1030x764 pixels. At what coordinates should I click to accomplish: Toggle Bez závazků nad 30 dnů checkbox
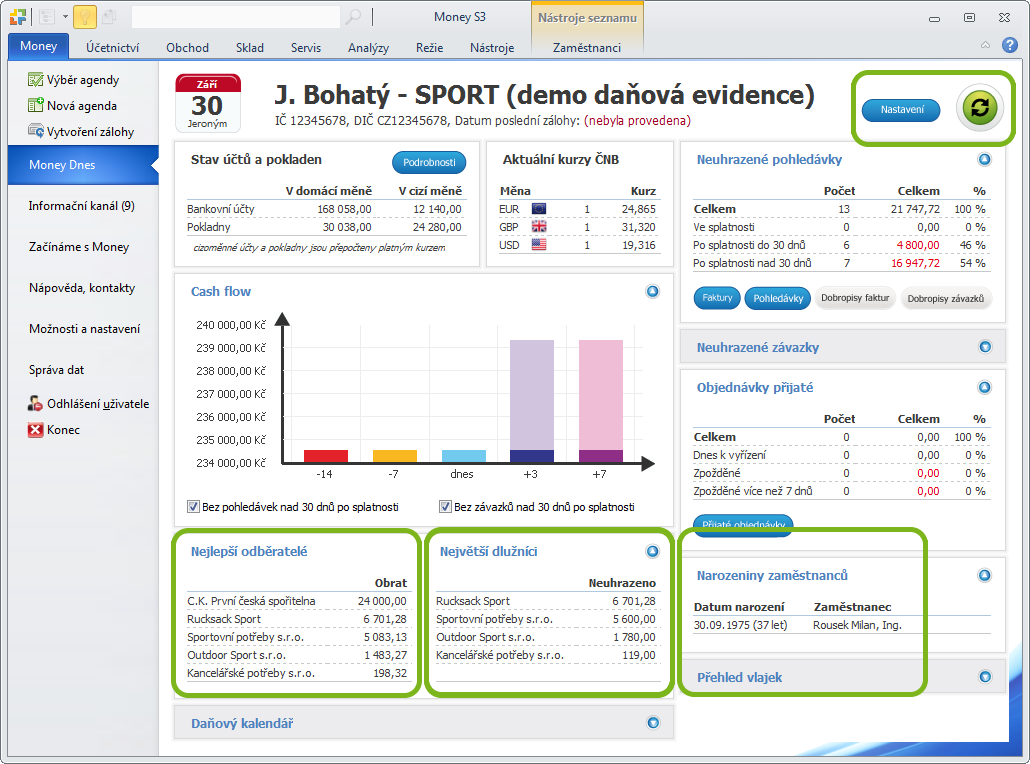tap(445, 506)
